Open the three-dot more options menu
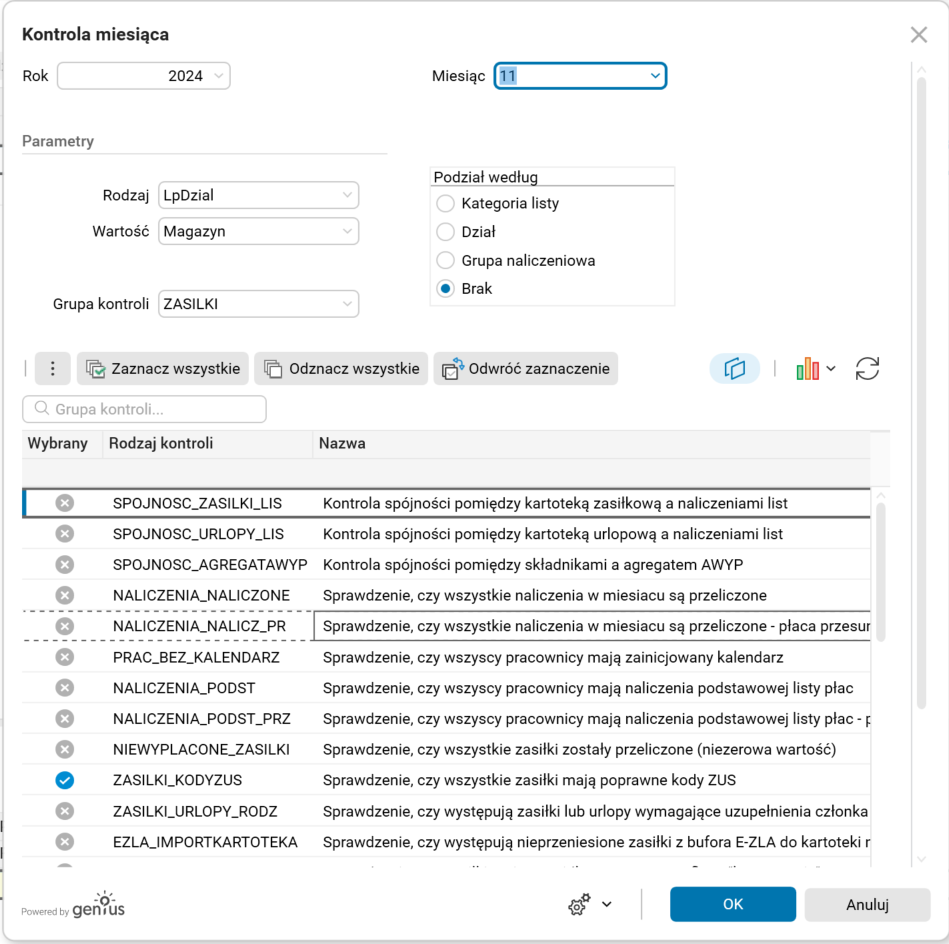Viewport: 949px width, 944px height. [52, 369]
